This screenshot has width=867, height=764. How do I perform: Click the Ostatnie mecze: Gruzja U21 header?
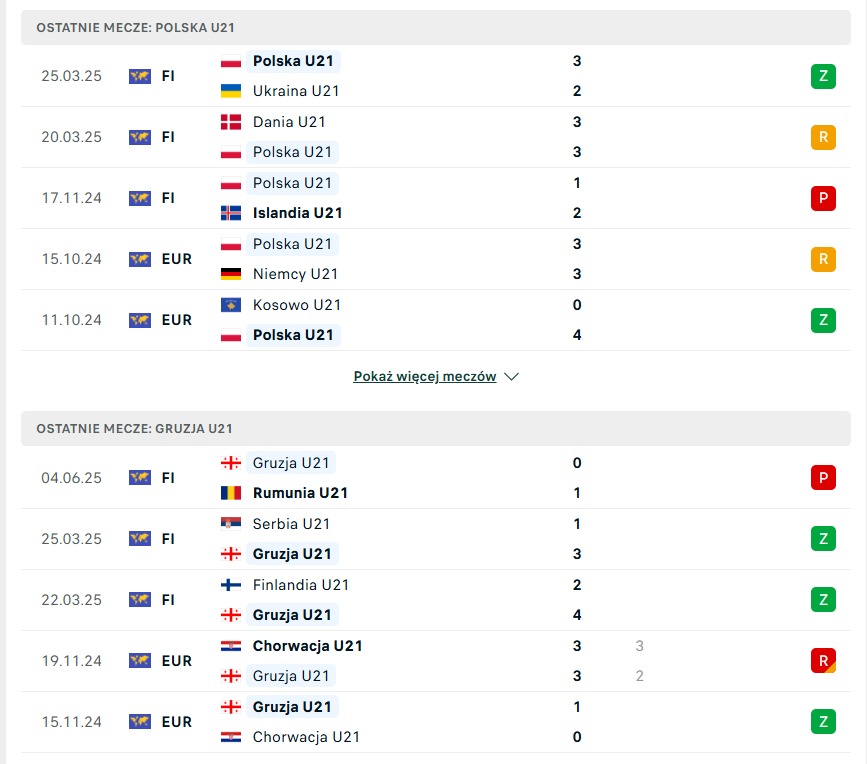[436, 428]
